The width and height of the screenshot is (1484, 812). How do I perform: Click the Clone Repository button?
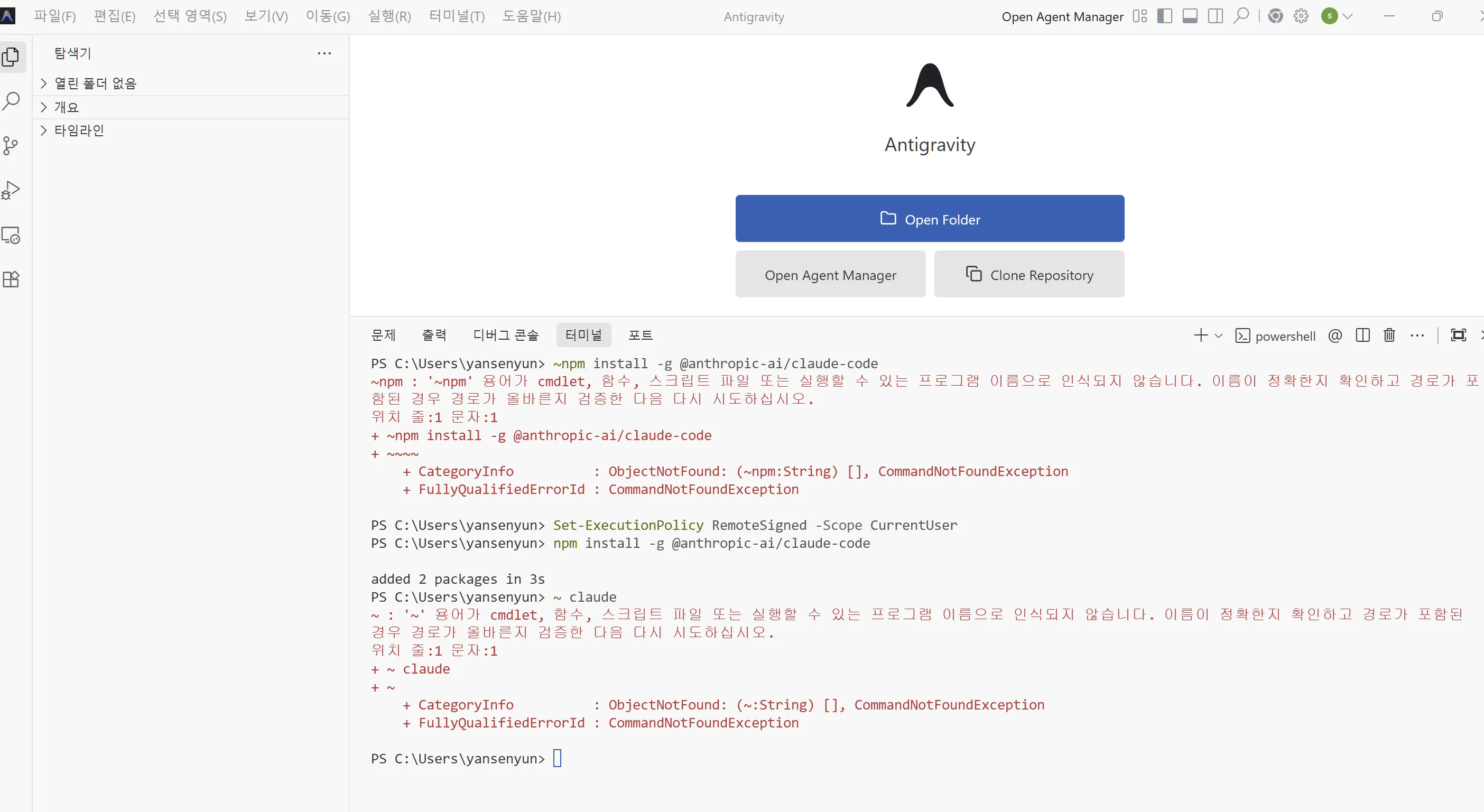1029,275
